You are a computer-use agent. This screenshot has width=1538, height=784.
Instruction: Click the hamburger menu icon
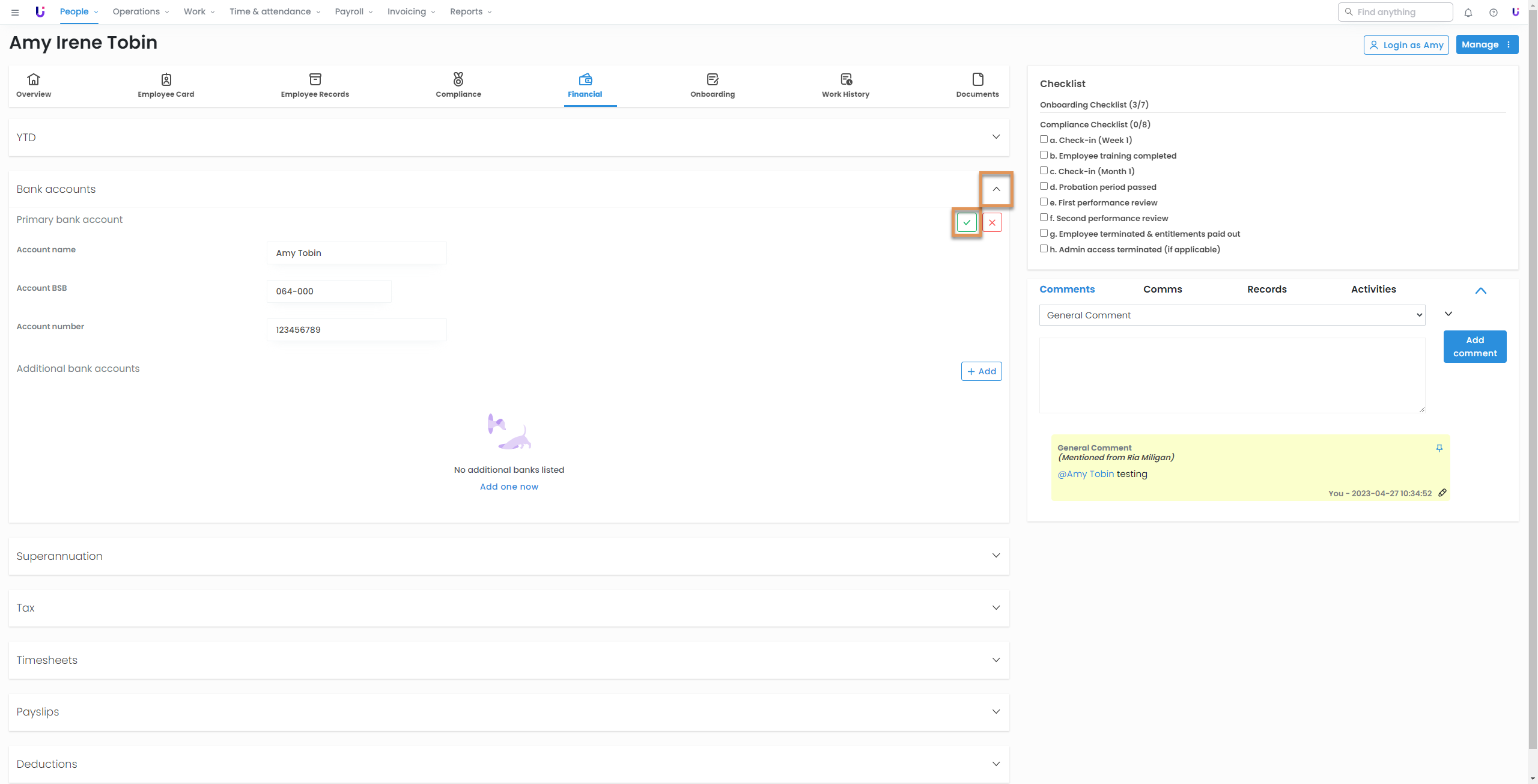click(x=15, y=12)
